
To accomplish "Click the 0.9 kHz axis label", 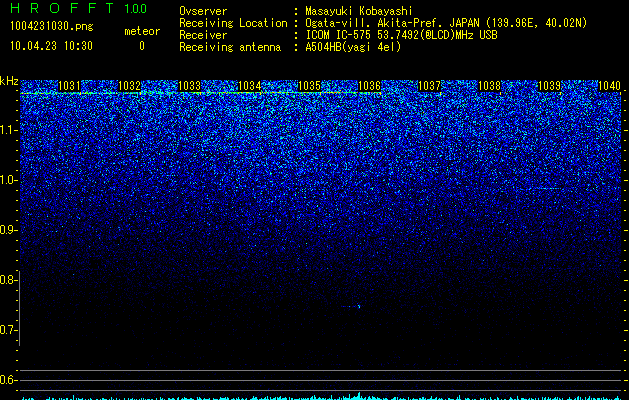I will (8, 230).
